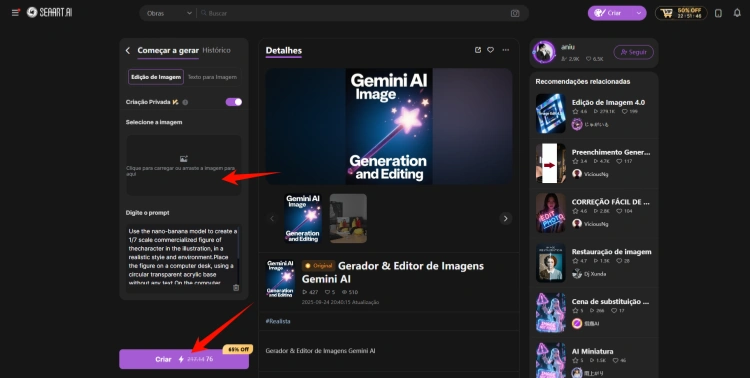
Task: Open Restauração de imagem recommendation
Action: coord(594,263)
